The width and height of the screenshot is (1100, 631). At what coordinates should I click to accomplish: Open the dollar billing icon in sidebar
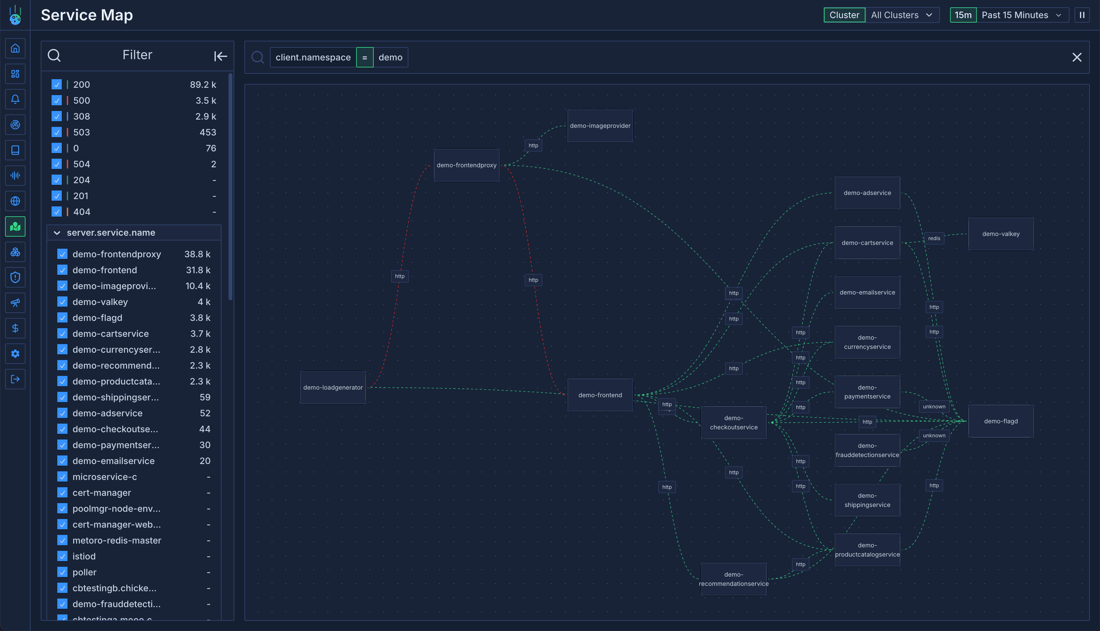coord(15,328)
